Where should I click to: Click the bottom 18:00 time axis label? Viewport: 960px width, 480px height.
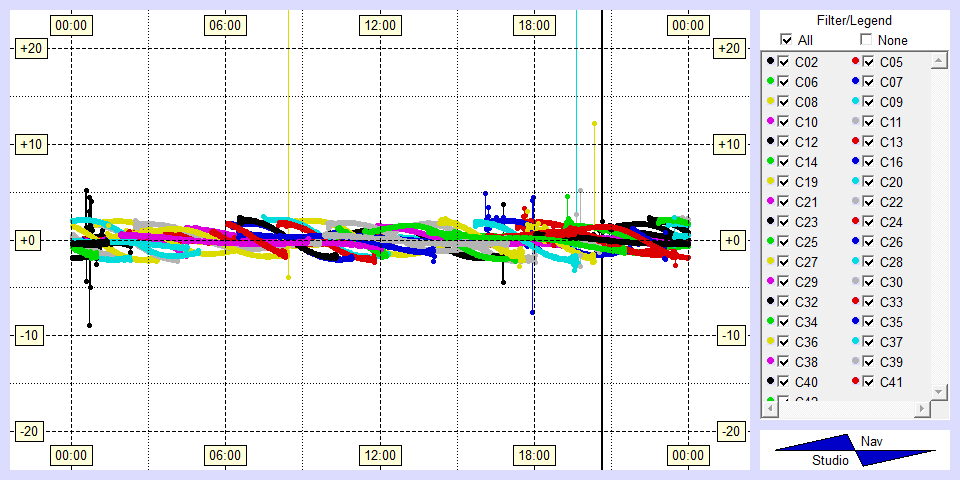point(533,456)
